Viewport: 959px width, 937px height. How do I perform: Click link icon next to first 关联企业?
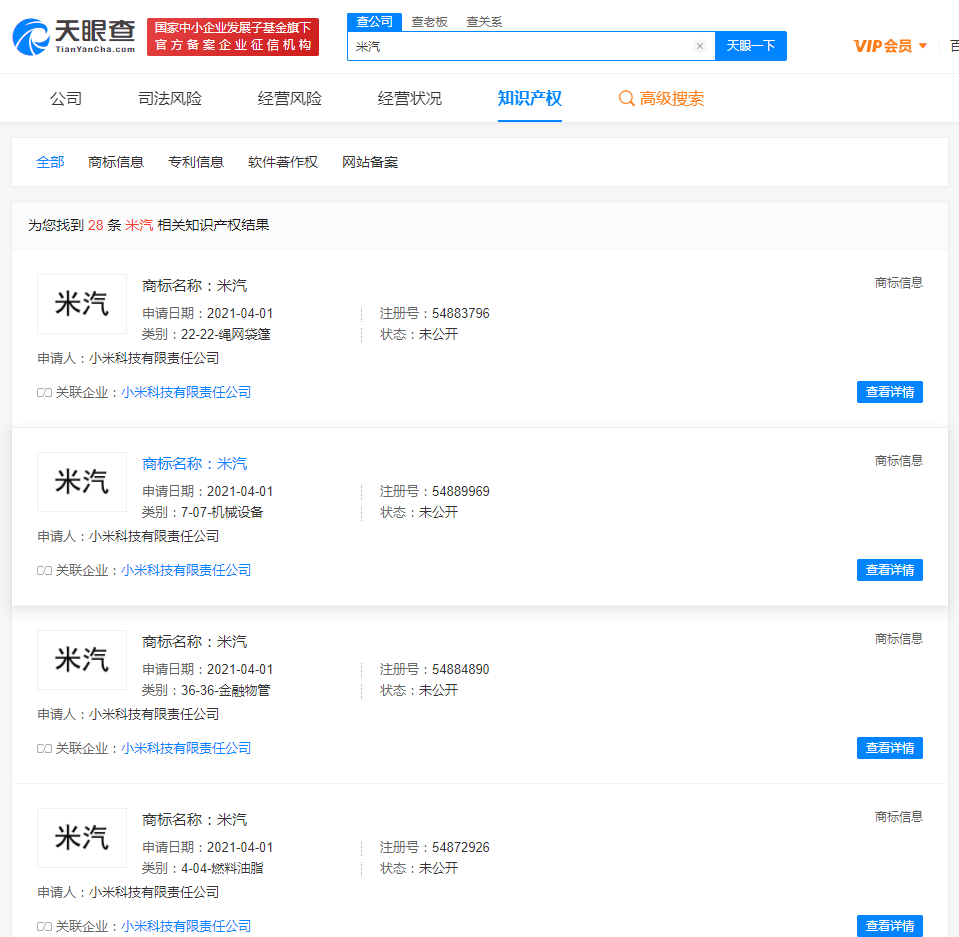[44, 393]
